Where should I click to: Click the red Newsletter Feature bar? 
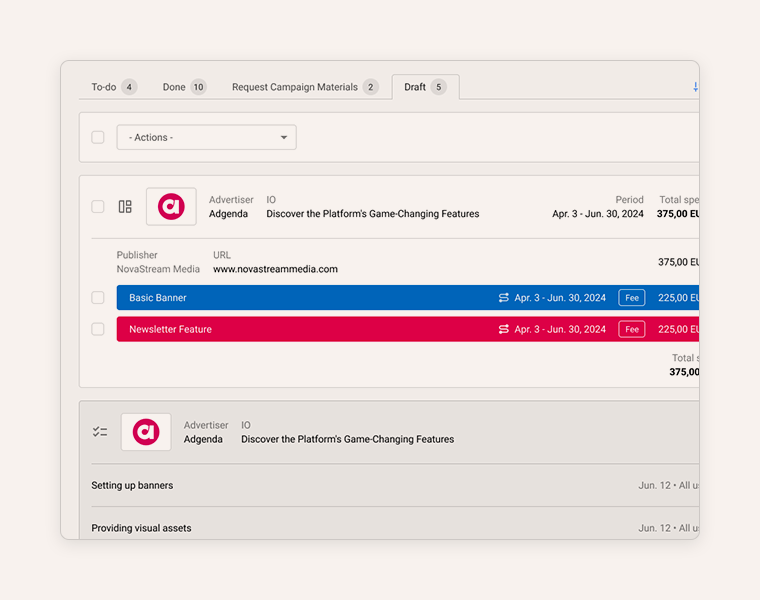pyautogui.click(x=300, y=329)
